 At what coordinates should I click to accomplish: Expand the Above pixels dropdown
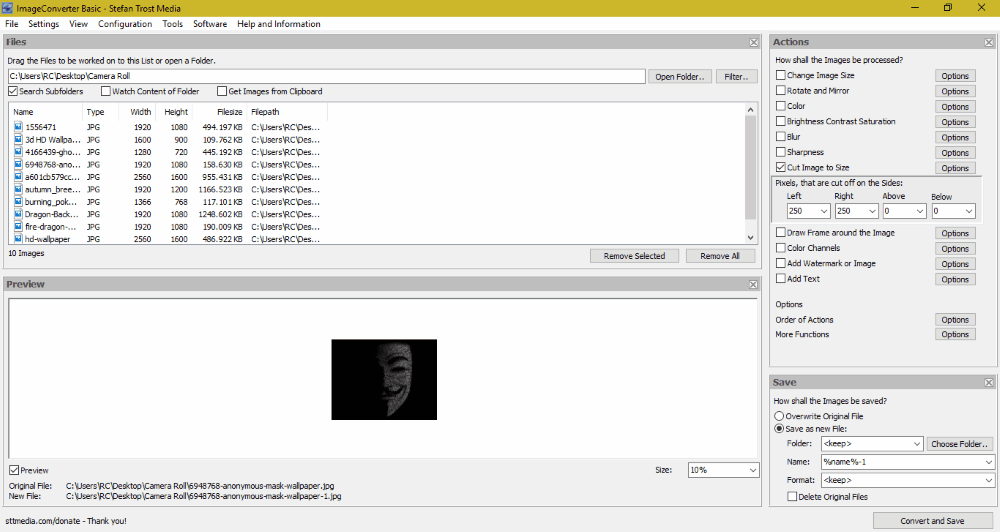click(x=920, y=211)
